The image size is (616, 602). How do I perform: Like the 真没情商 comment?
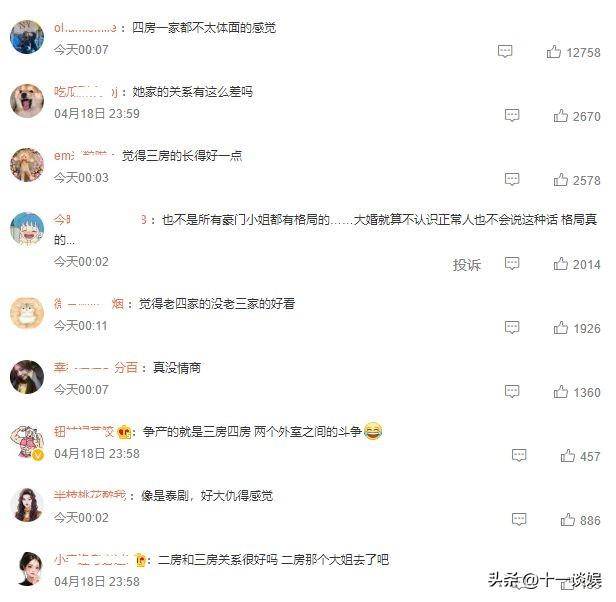pos(561,391)
